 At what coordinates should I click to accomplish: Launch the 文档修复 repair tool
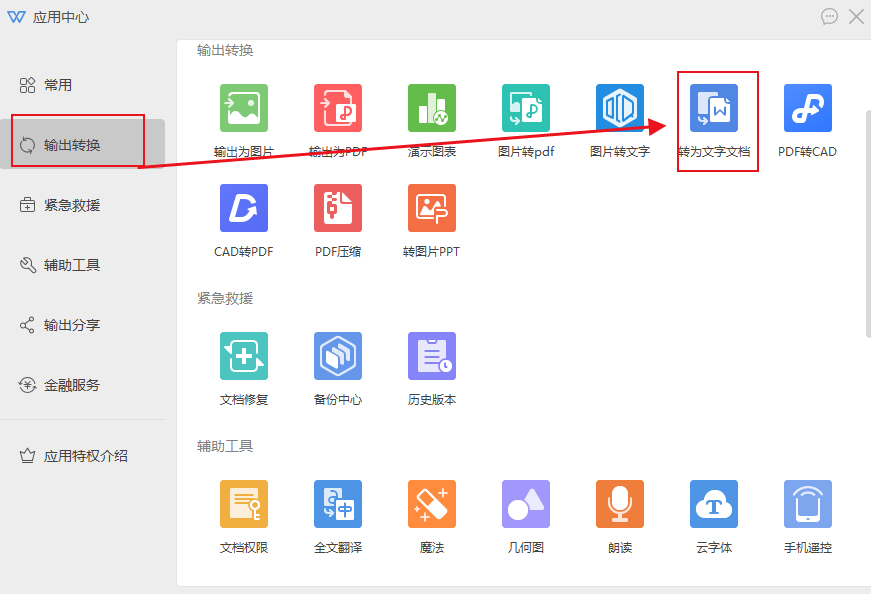click(244, 356)
